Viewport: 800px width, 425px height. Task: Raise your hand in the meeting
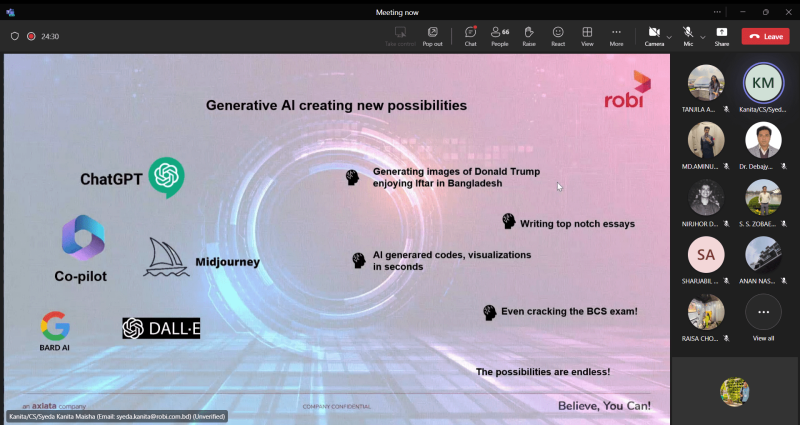click(x=529, y=36)
